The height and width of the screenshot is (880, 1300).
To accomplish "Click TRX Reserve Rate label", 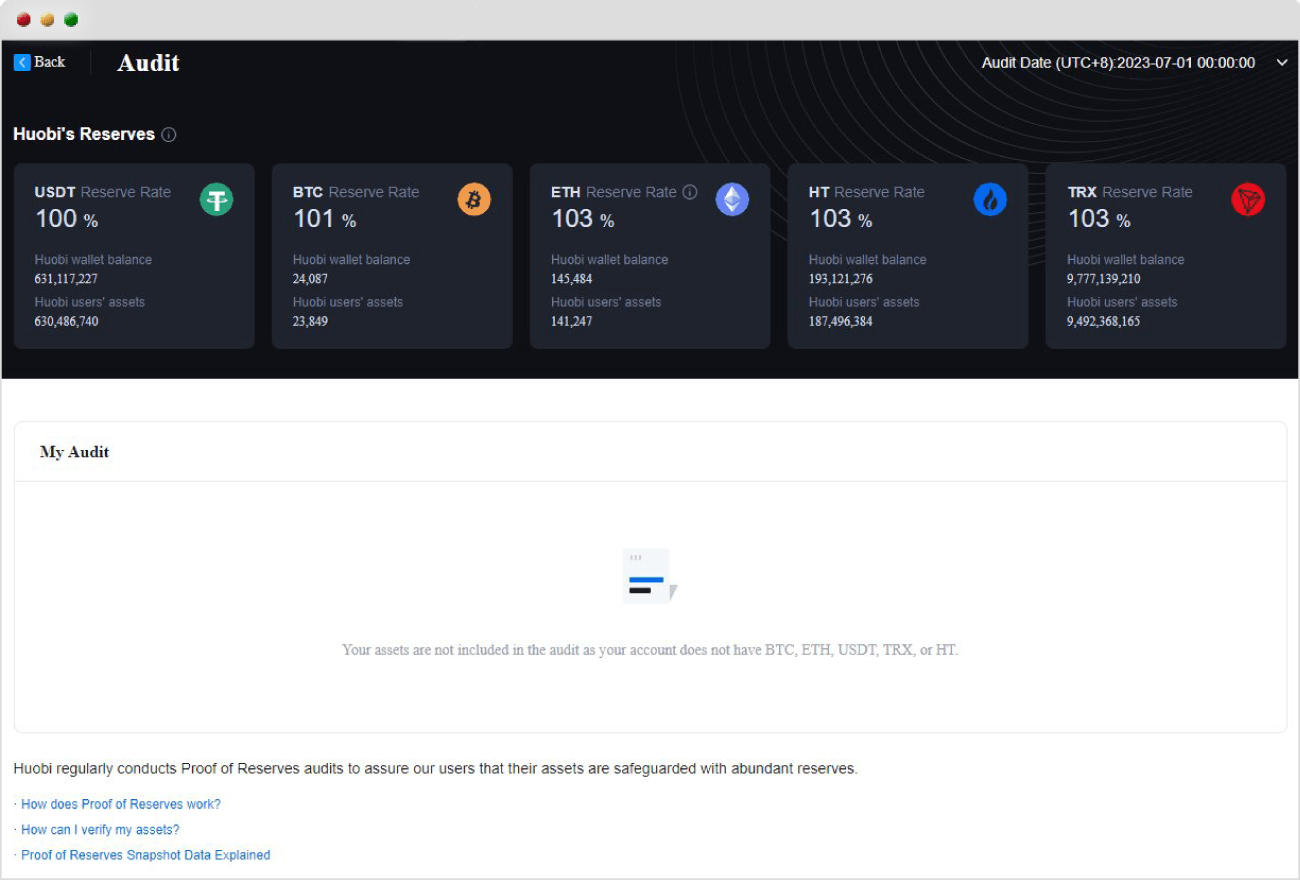I will [x=1130, y=192].
